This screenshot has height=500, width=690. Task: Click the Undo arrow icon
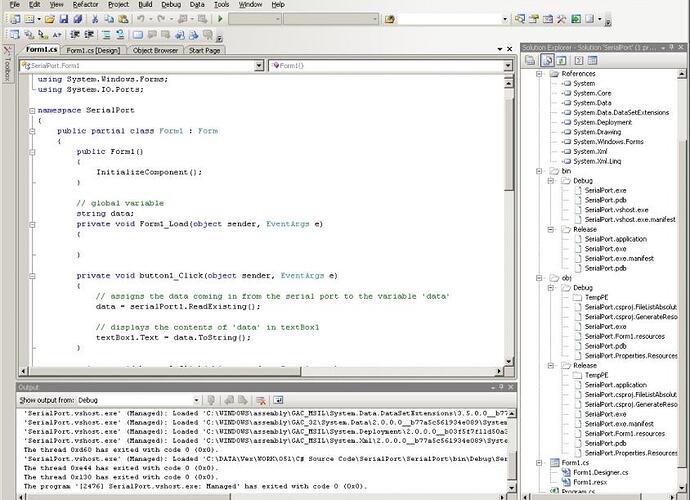141,19
